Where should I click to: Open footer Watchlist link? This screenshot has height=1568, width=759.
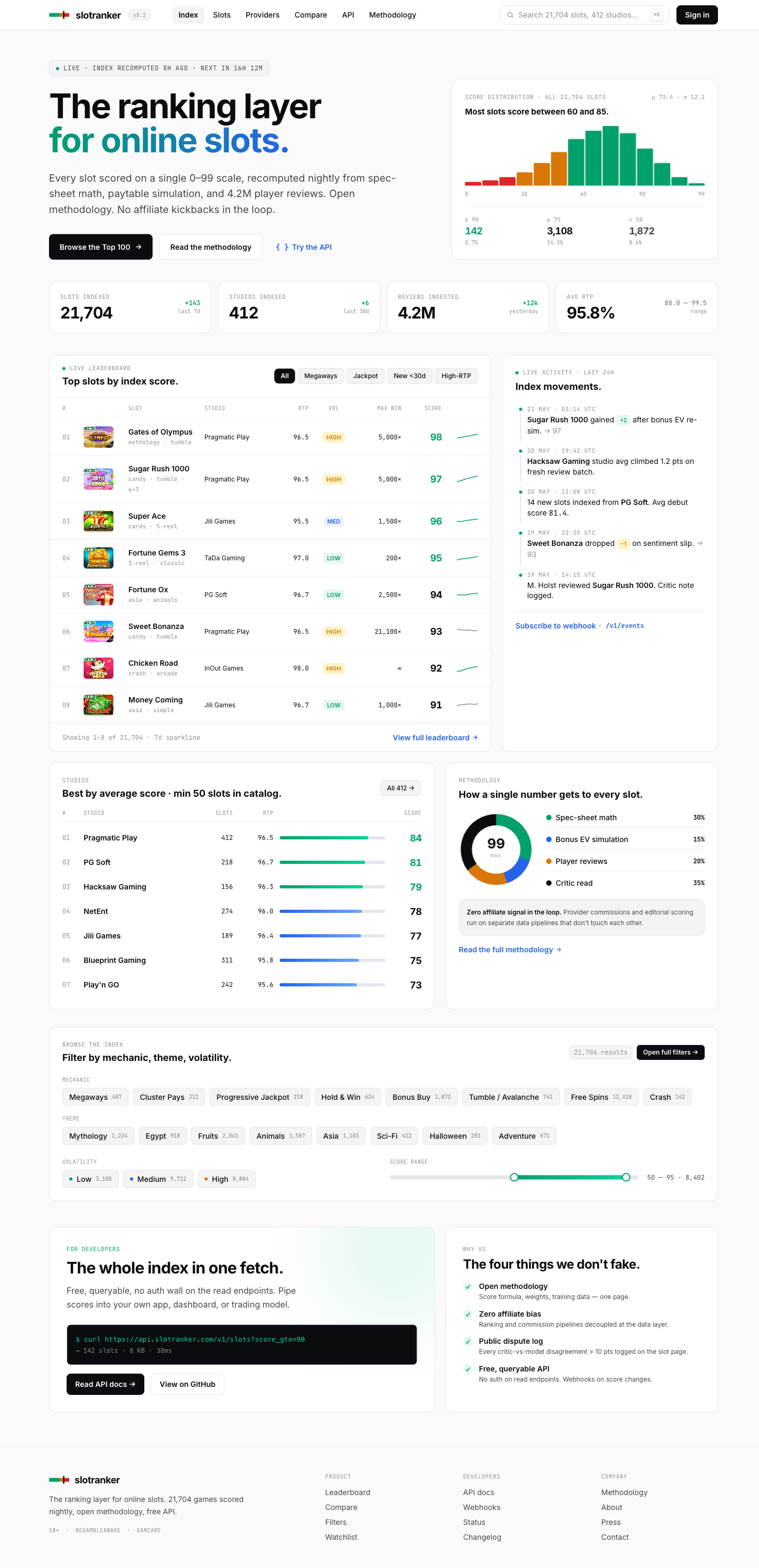[x=341, y=1537]
